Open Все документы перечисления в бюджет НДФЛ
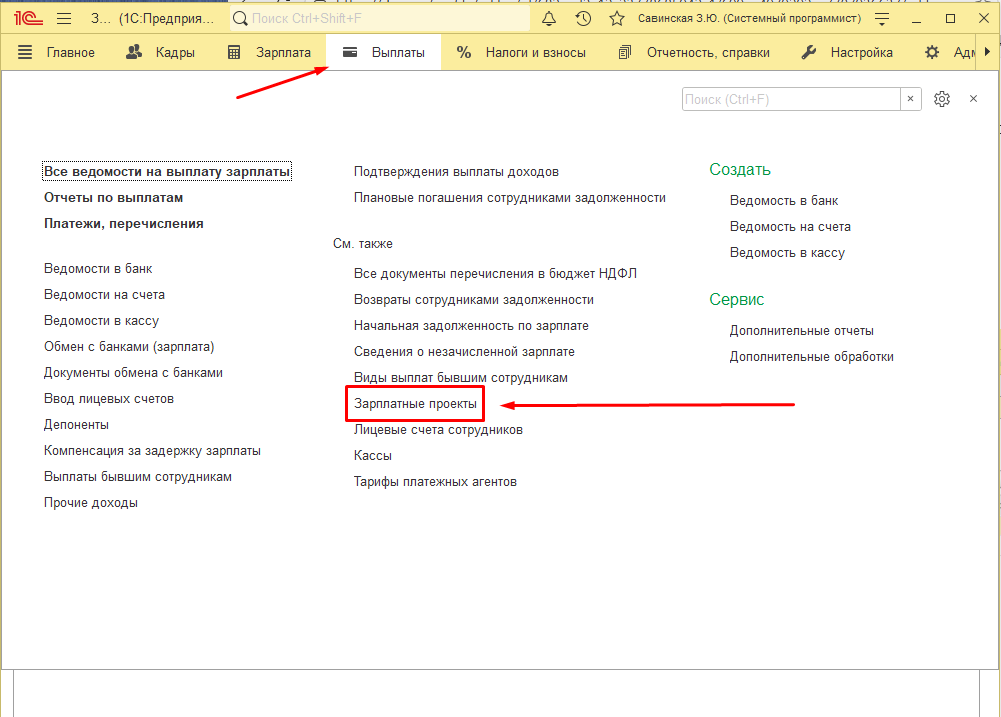1001x717 pixels. click(495, 273)
